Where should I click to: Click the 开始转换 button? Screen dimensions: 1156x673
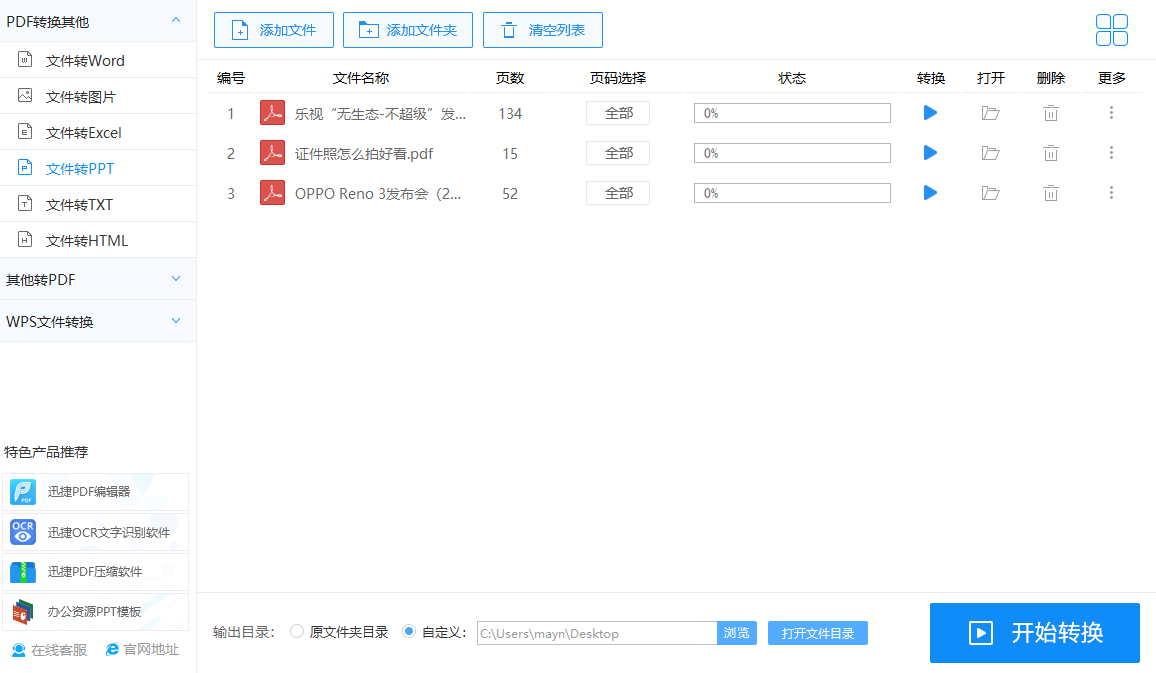pos(1035,632)
